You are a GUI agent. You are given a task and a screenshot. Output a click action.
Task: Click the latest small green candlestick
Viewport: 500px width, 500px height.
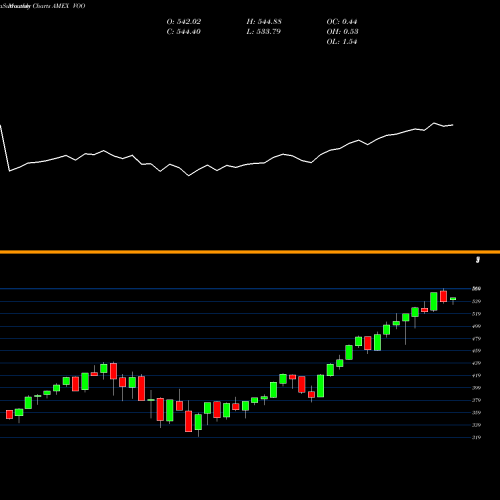453,299
